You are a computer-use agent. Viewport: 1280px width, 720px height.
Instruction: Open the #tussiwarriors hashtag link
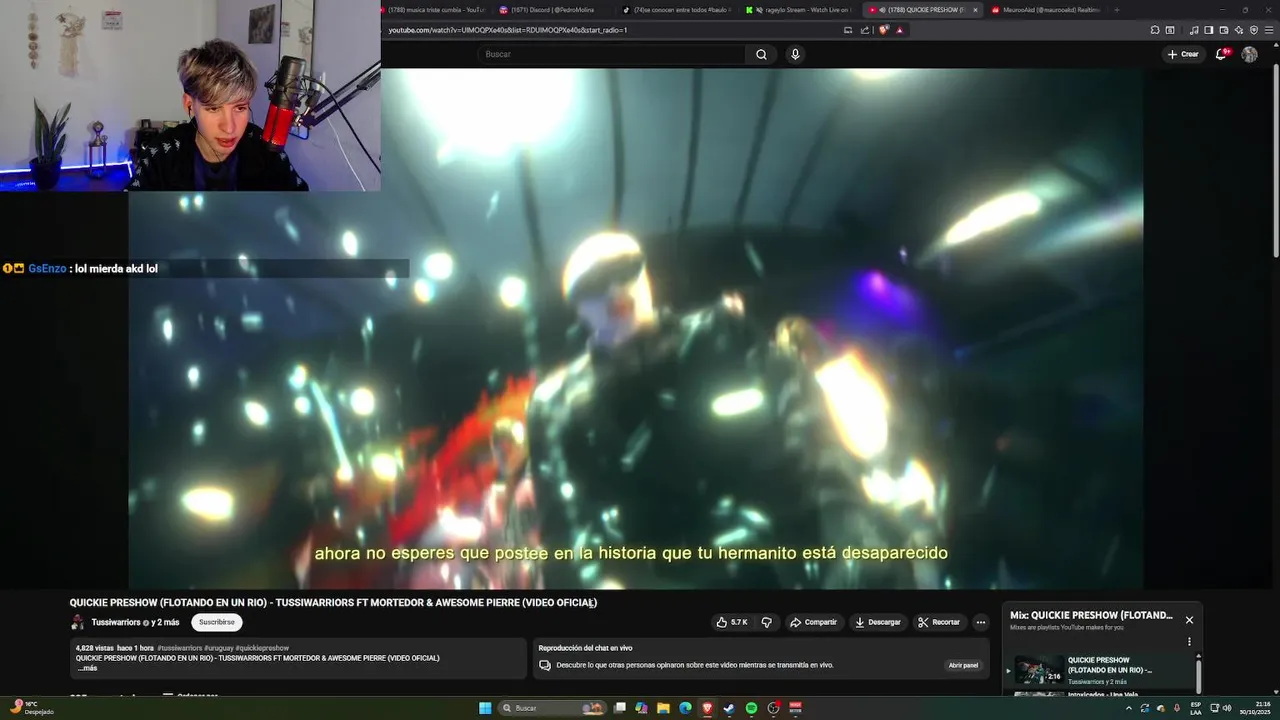click(x=180, y=648)
